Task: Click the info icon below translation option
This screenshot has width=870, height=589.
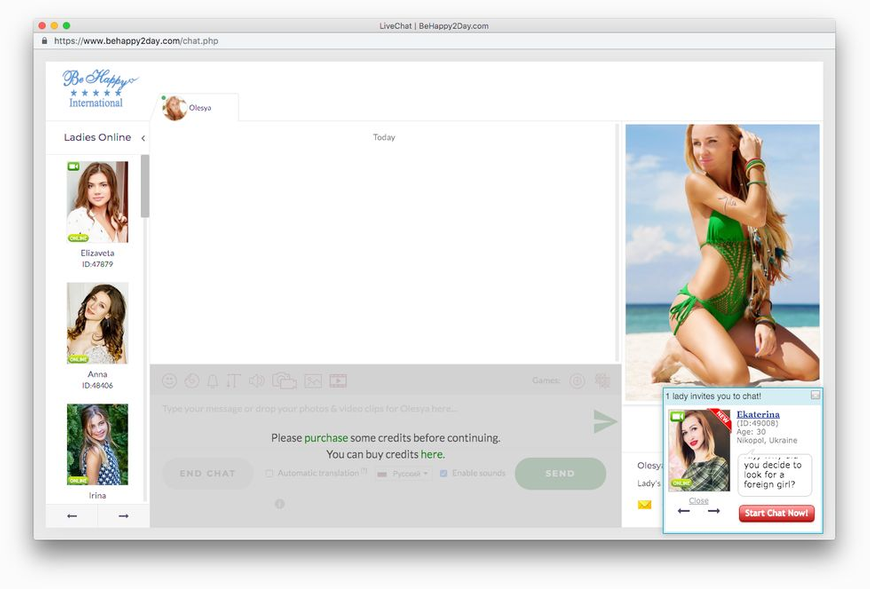Action: tap(280, 504)
